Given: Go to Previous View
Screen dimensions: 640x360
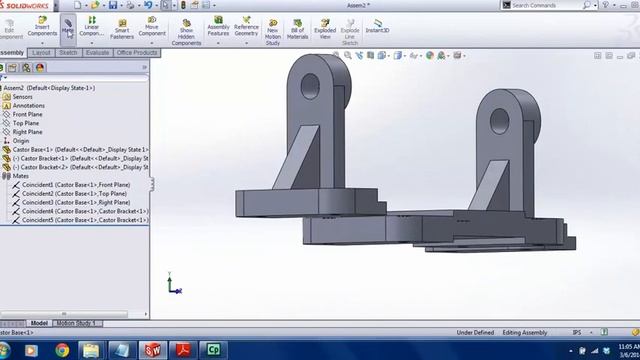Looking at the screenshot, I should click(359, 55).
